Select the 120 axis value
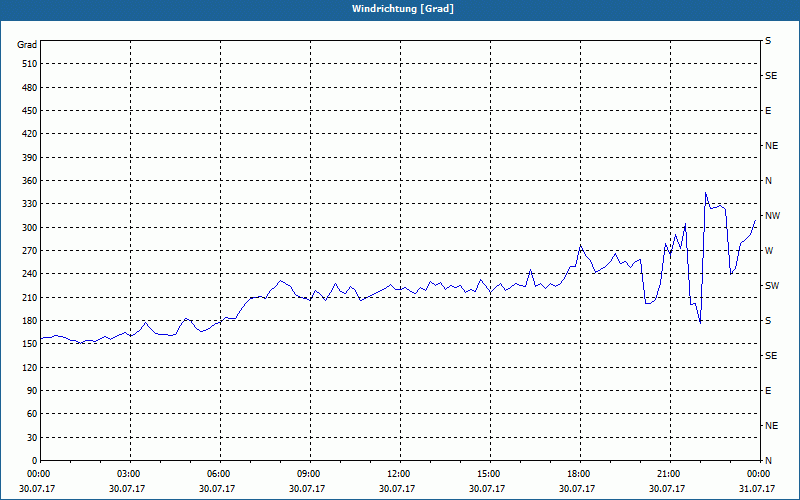This screenshot has height=500, width=800. (30, 367)
